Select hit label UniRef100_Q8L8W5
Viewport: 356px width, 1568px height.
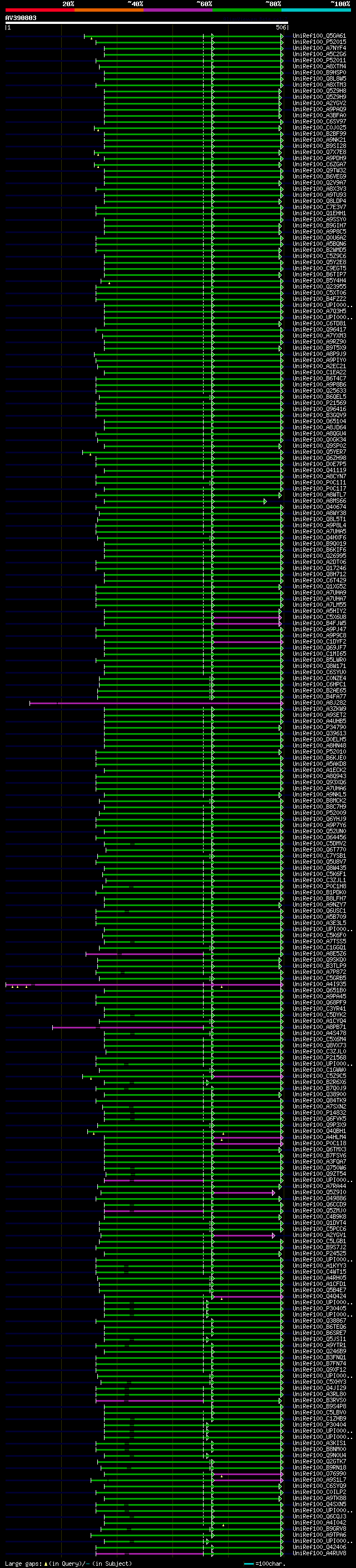coord(319,78)
